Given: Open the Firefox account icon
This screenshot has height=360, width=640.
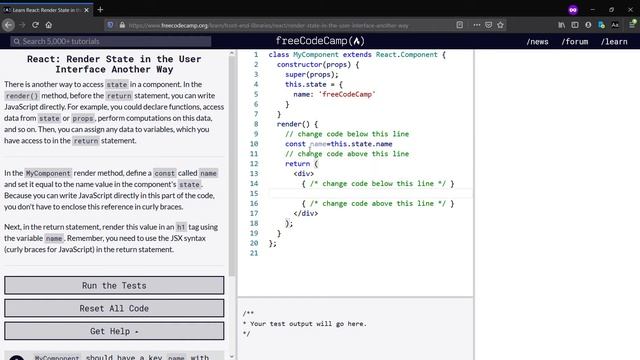Looking at the screenshot, I should 588,25.
